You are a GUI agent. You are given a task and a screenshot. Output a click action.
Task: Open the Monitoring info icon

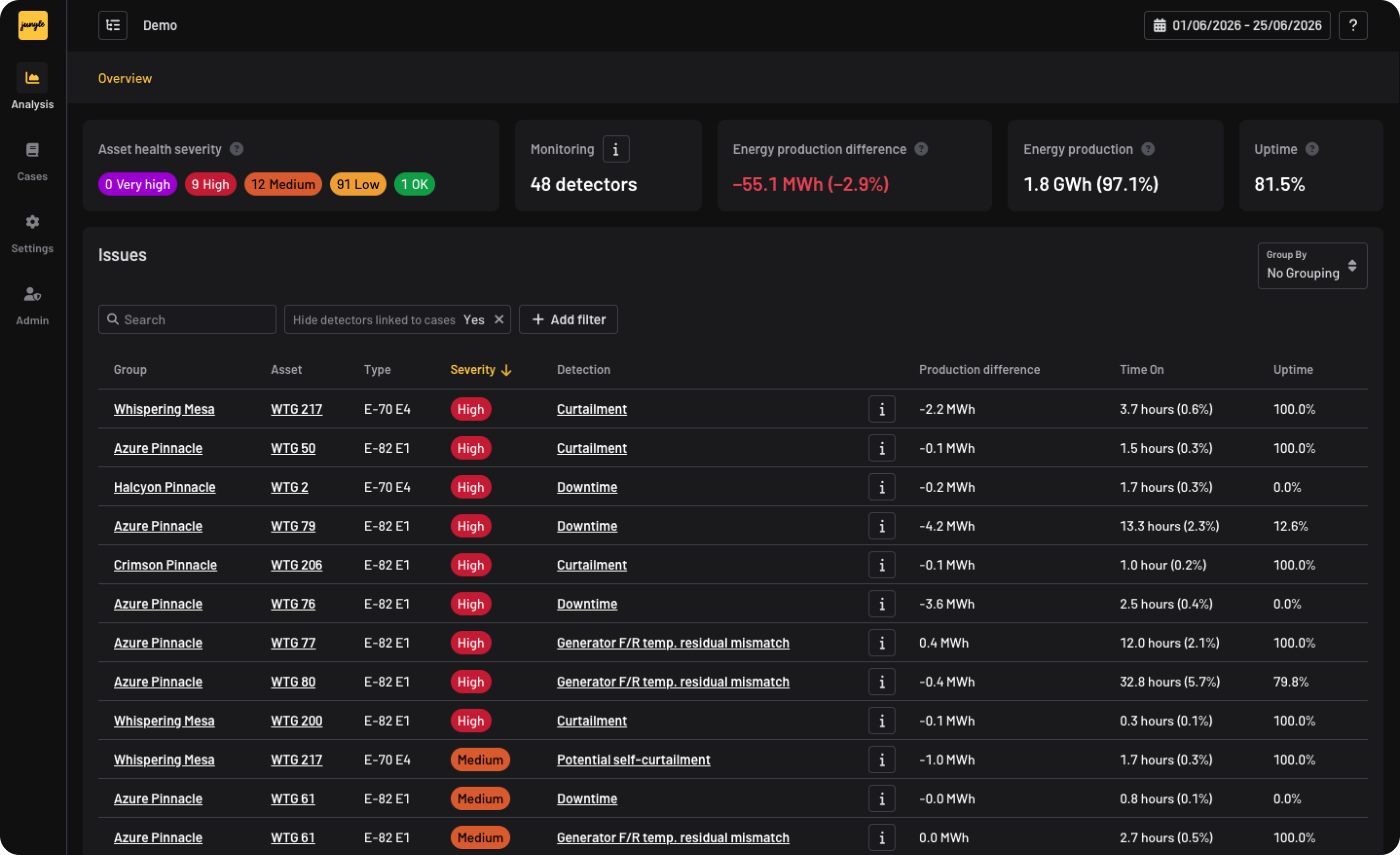[x=616, y=149]
